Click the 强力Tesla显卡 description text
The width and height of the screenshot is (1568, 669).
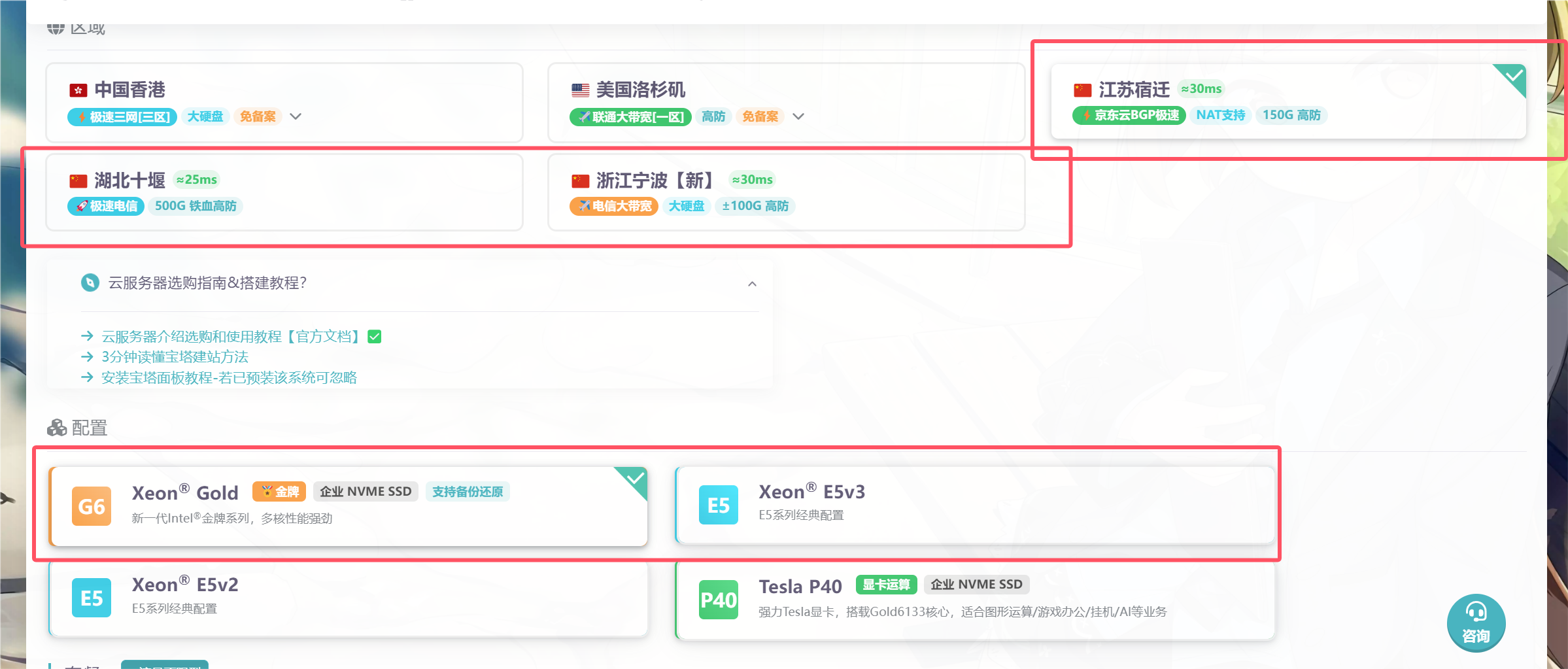[x=963, y=612]
